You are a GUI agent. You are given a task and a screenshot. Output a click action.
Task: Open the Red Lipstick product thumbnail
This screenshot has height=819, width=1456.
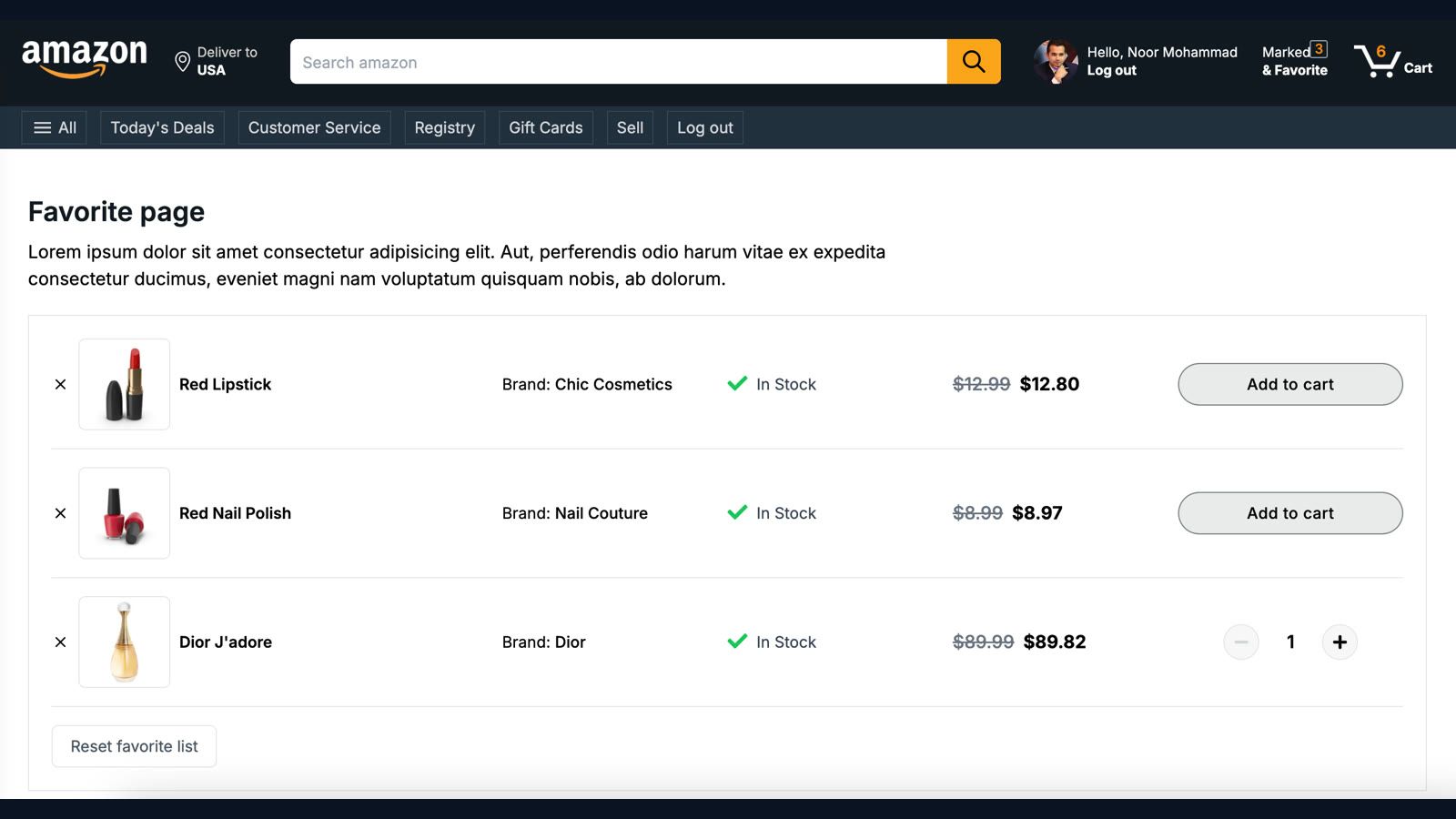(x=125, y=384)
